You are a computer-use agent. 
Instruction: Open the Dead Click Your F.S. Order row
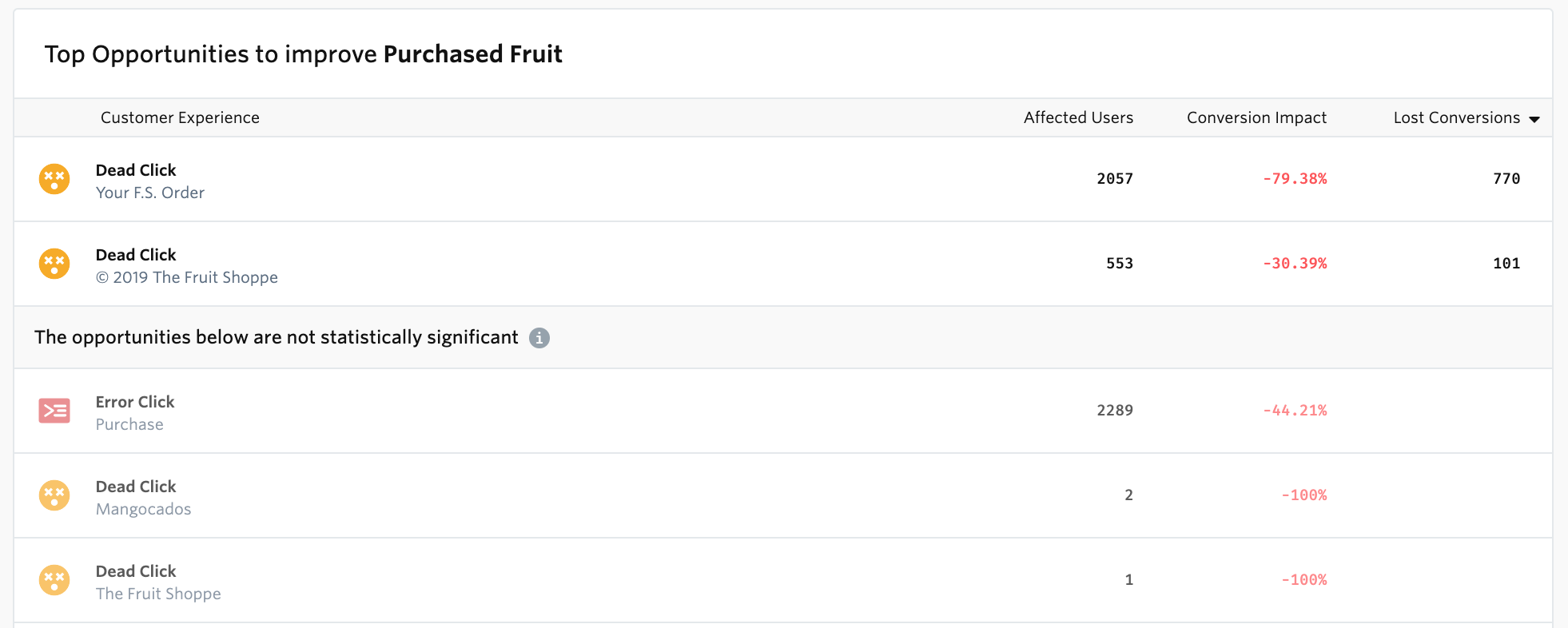pyautogui.click(x=783, y=179)
